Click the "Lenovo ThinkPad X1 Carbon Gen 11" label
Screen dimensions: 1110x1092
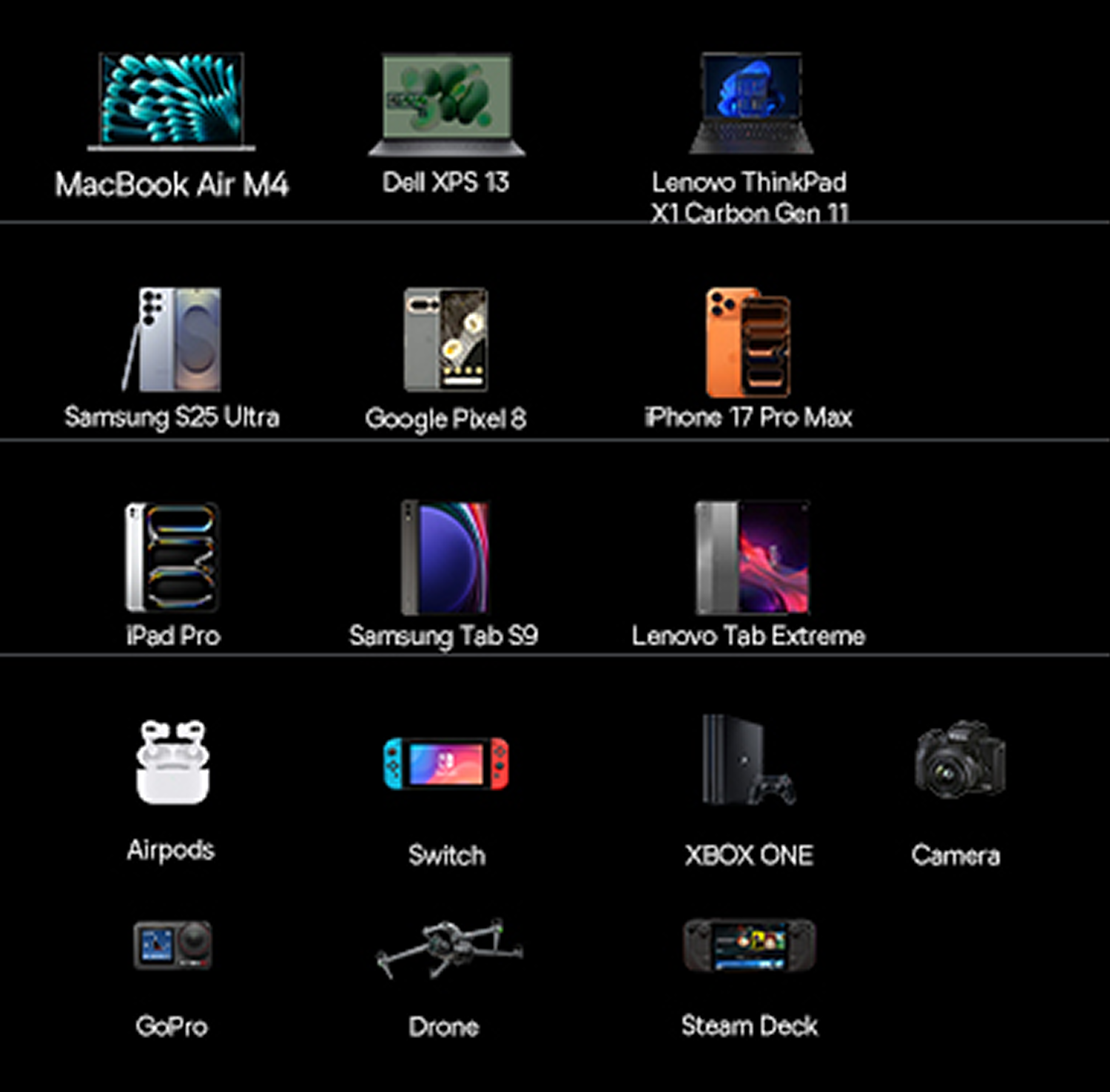[749, 197]
